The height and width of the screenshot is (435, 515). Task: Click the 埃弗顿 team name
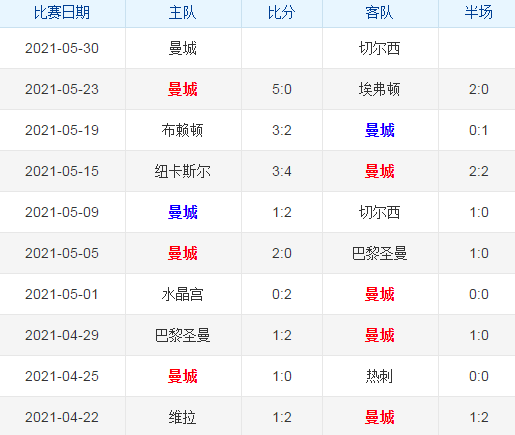pos(379,89)
